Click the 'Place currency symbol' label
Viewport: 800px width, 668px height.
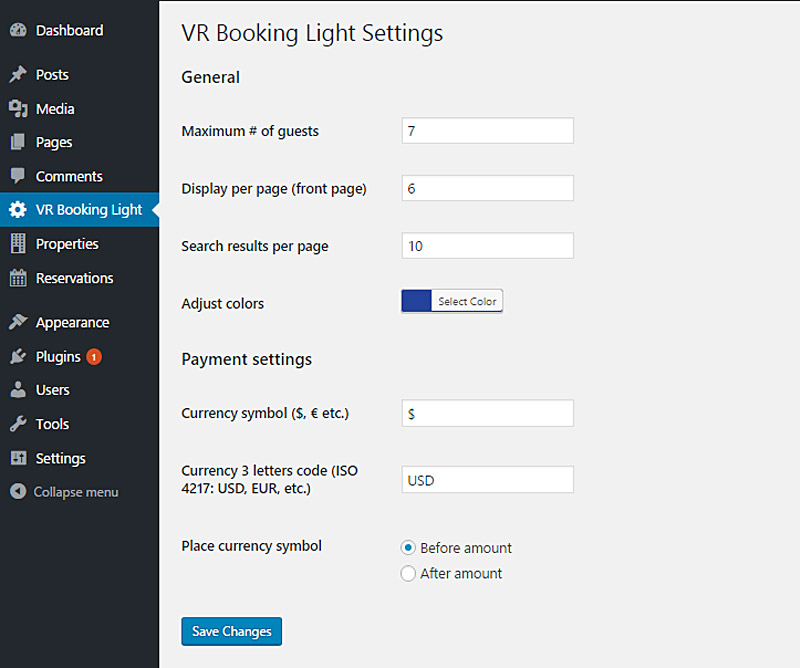click(x=252, y=546)
